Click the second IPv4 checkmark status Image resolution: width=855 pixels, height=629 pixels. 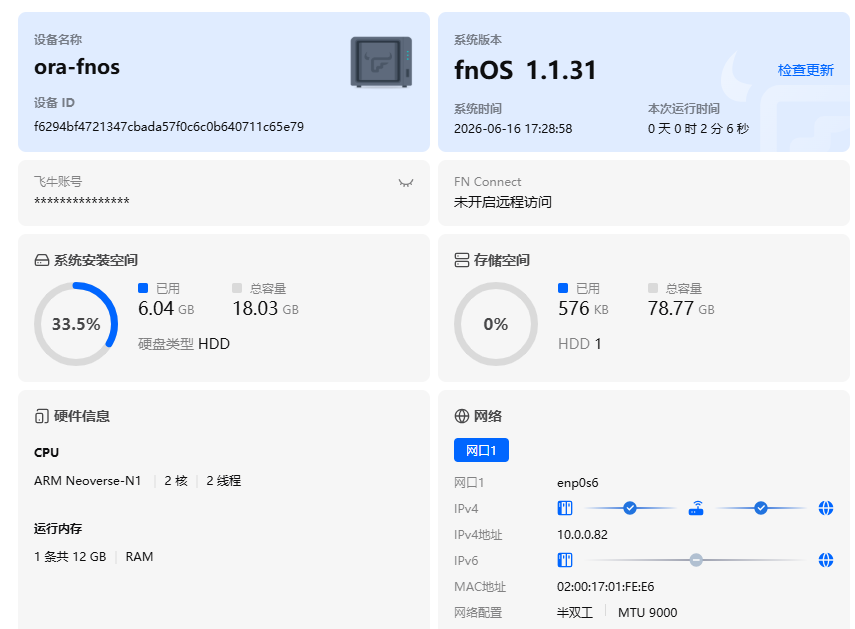pos(761,508)
